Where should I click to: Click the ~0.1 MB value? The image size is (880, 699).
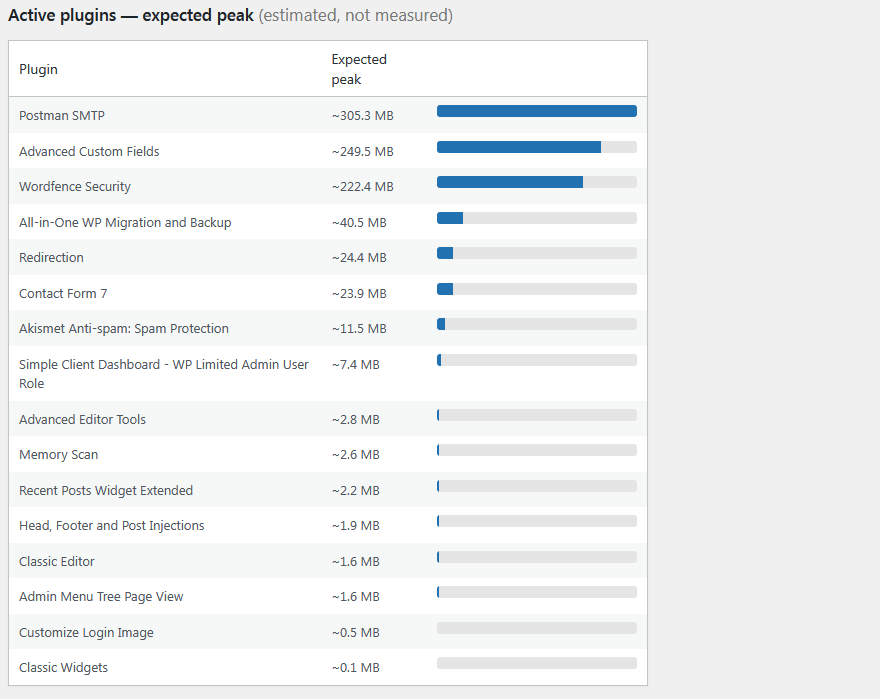pyautogui.click(x=356, y=668)
